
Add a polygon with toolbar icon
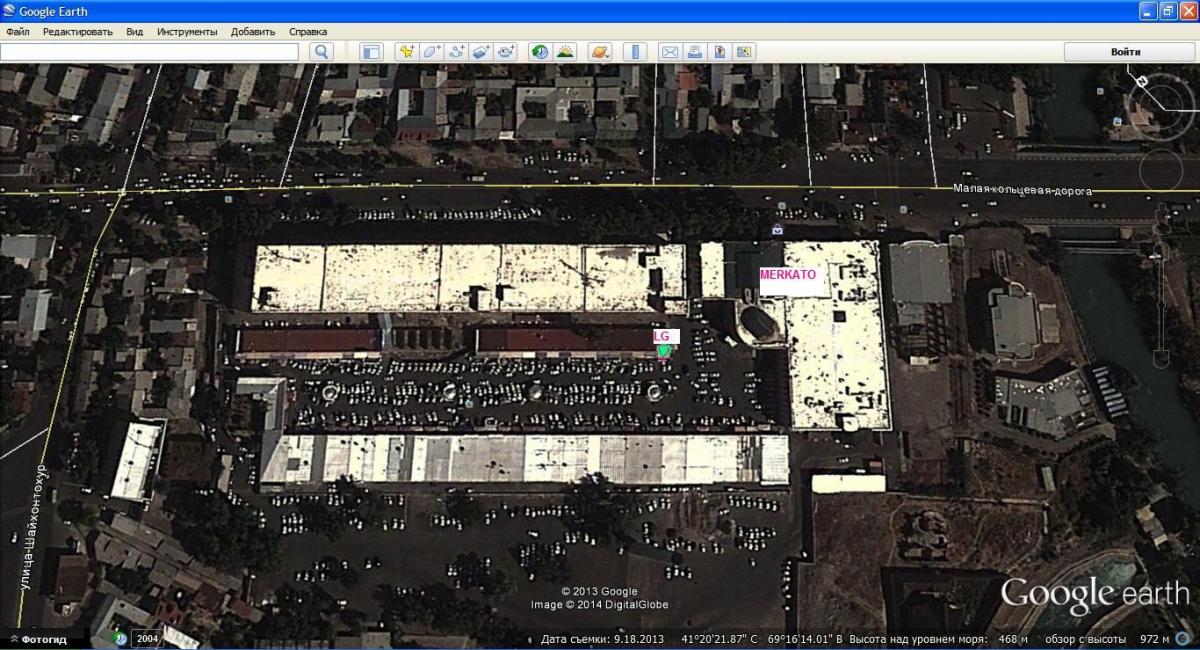[431, 51]
